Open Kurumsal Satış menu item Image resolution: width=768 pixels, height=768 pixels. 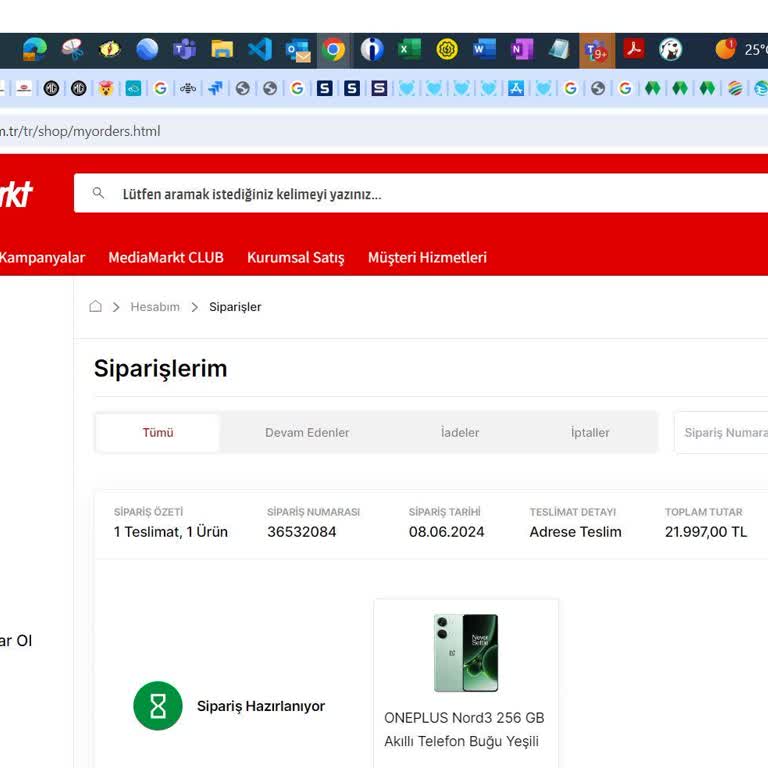point(296,258)
